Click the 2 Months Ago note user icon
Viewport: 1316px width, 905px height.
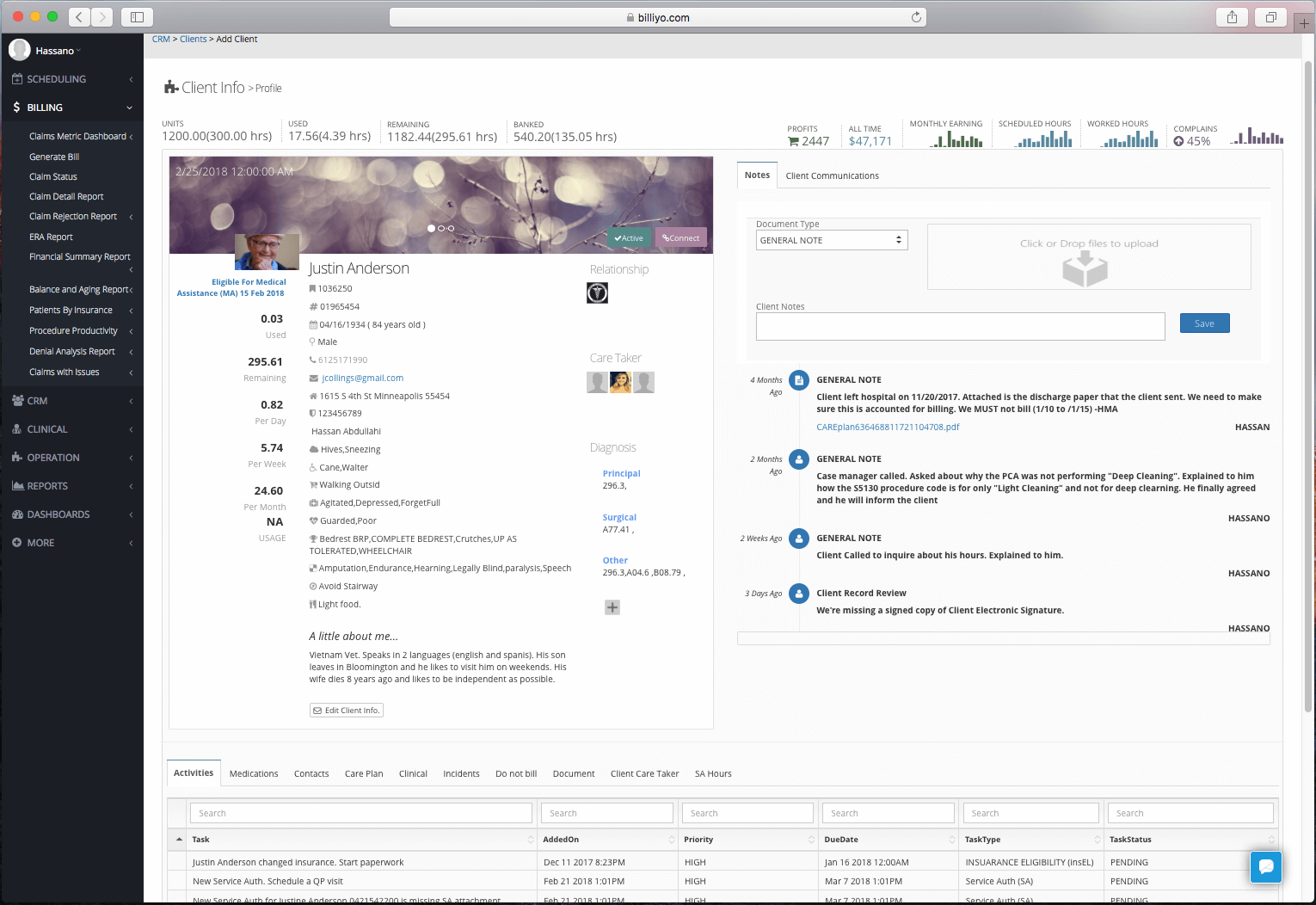pos(799,459)
